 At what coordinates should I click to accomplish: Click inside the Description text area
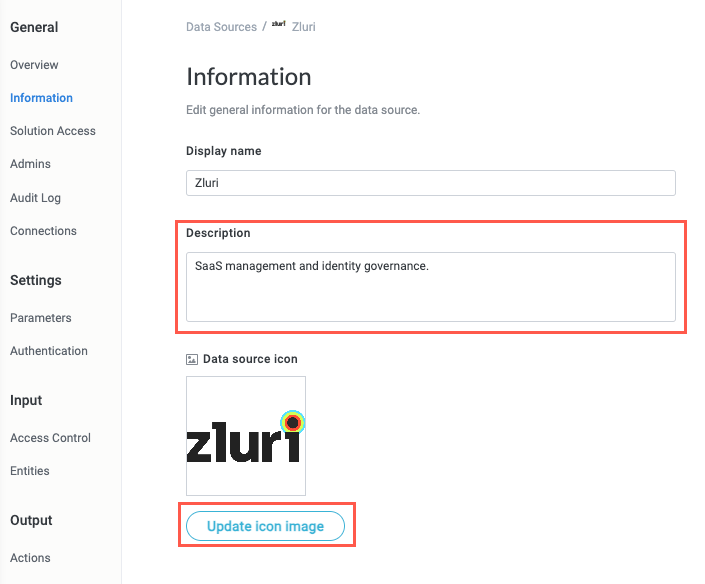pos(430,286)
